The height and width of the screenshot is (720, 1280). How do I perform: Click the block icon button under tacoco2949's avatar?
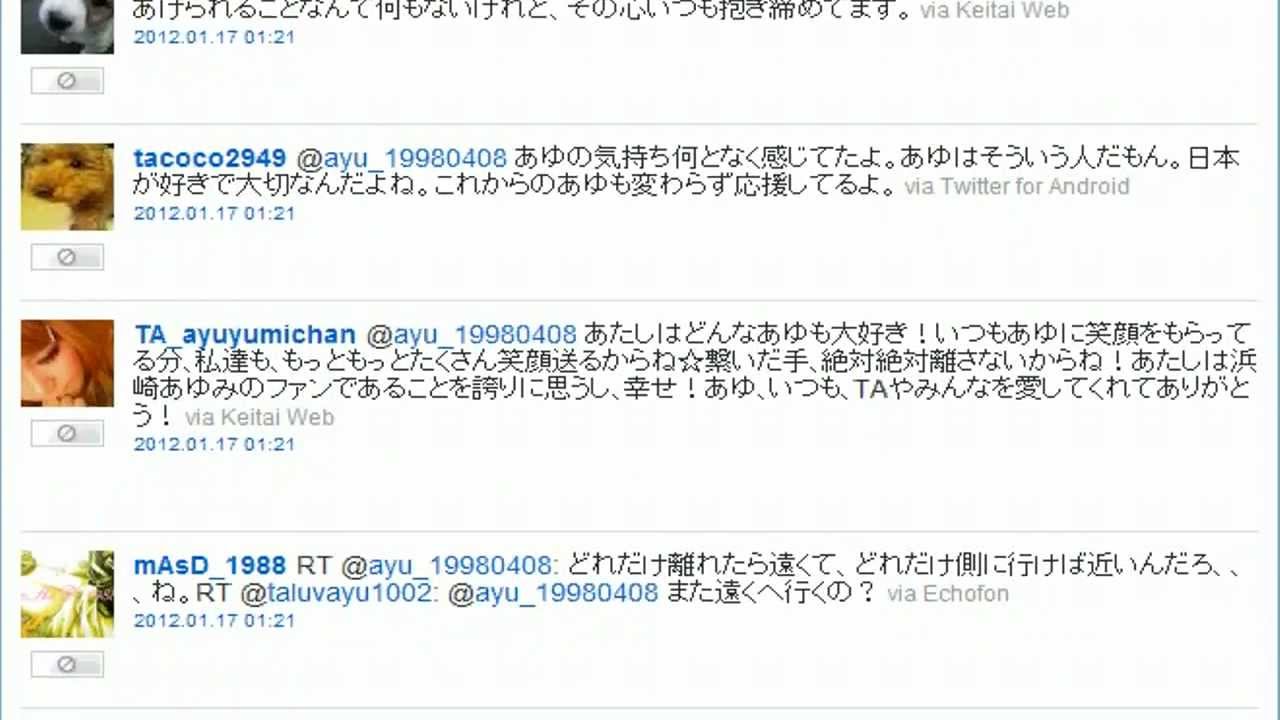pos(67,257)
